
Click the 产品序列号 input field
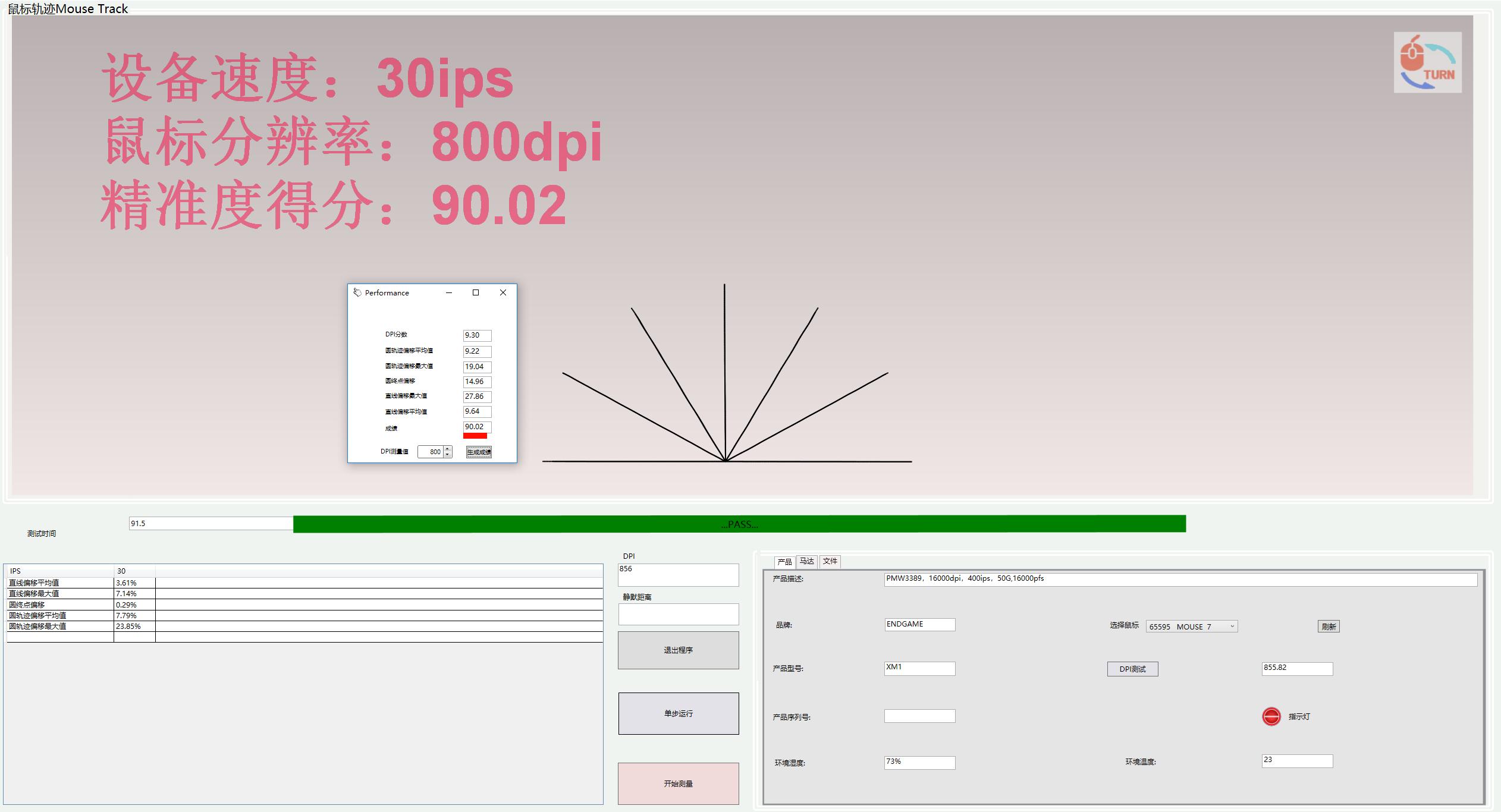click(919, 716)
